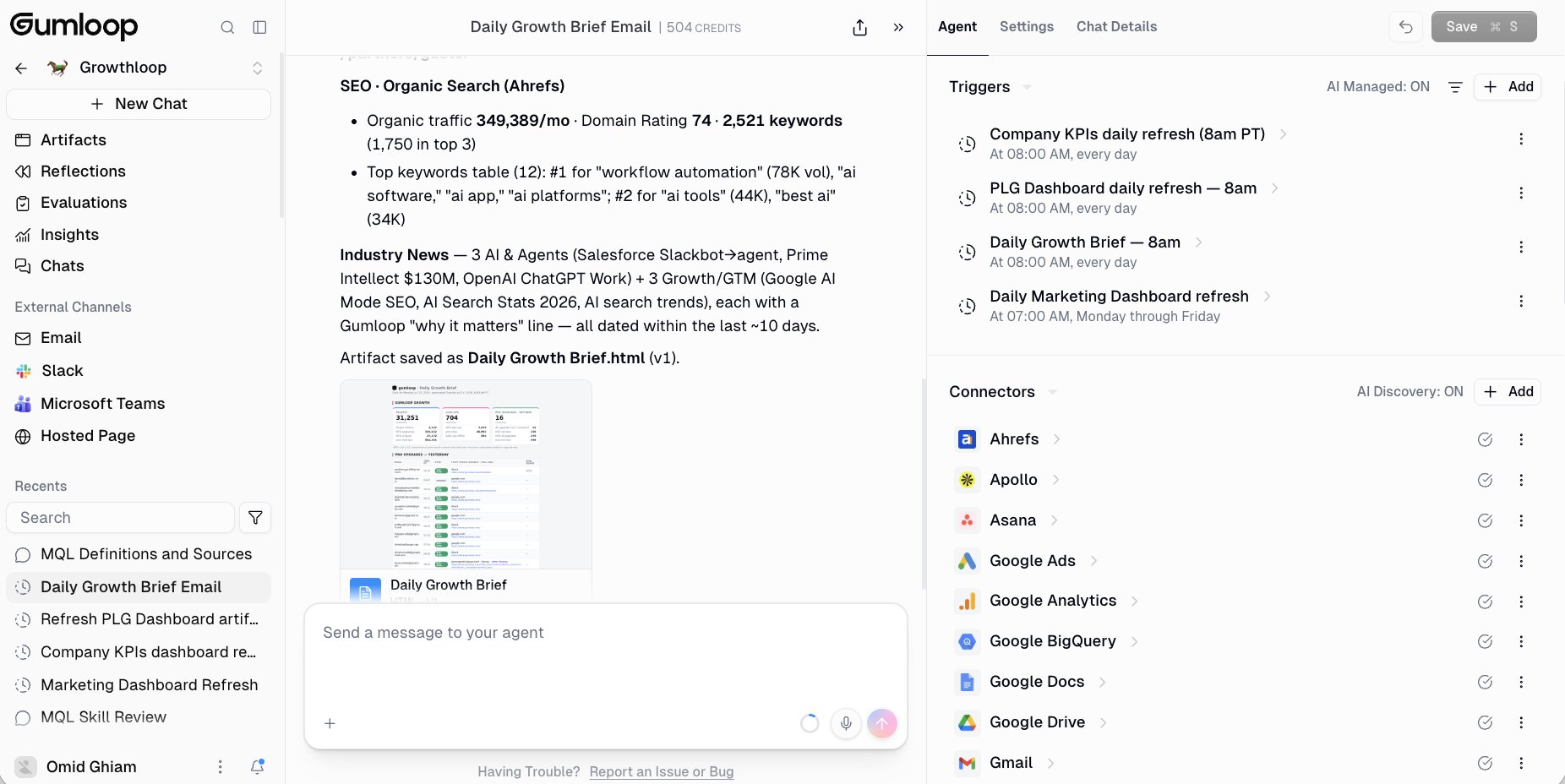Open the Apollo connector options menu

(x=1521, y=480)
